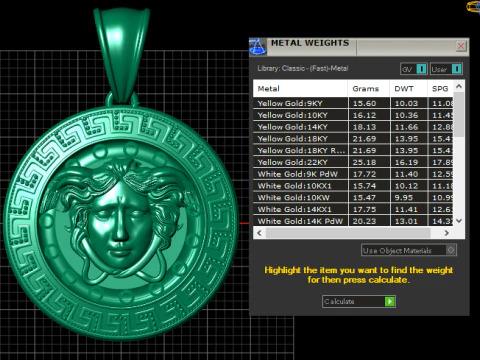Sort by the DWT column header
The width and height of the screenshot is (480, 360).
coord(408,89)
